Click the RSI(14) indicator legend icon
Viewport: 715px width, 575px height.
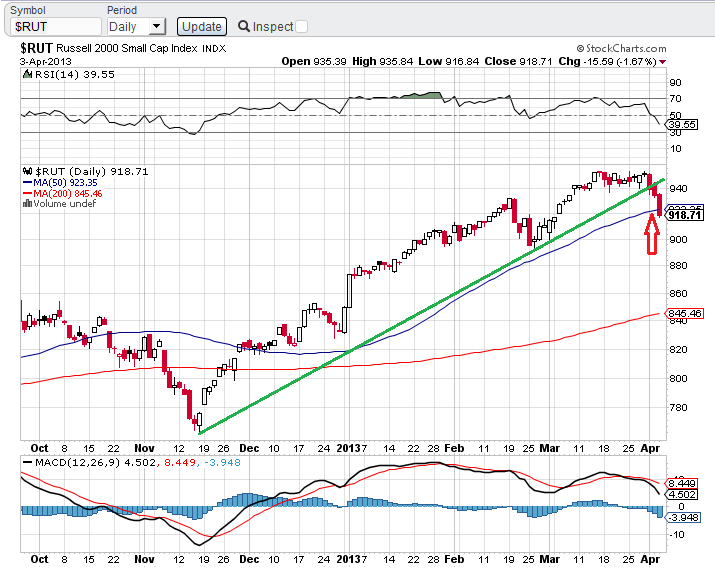coord(27,74)
